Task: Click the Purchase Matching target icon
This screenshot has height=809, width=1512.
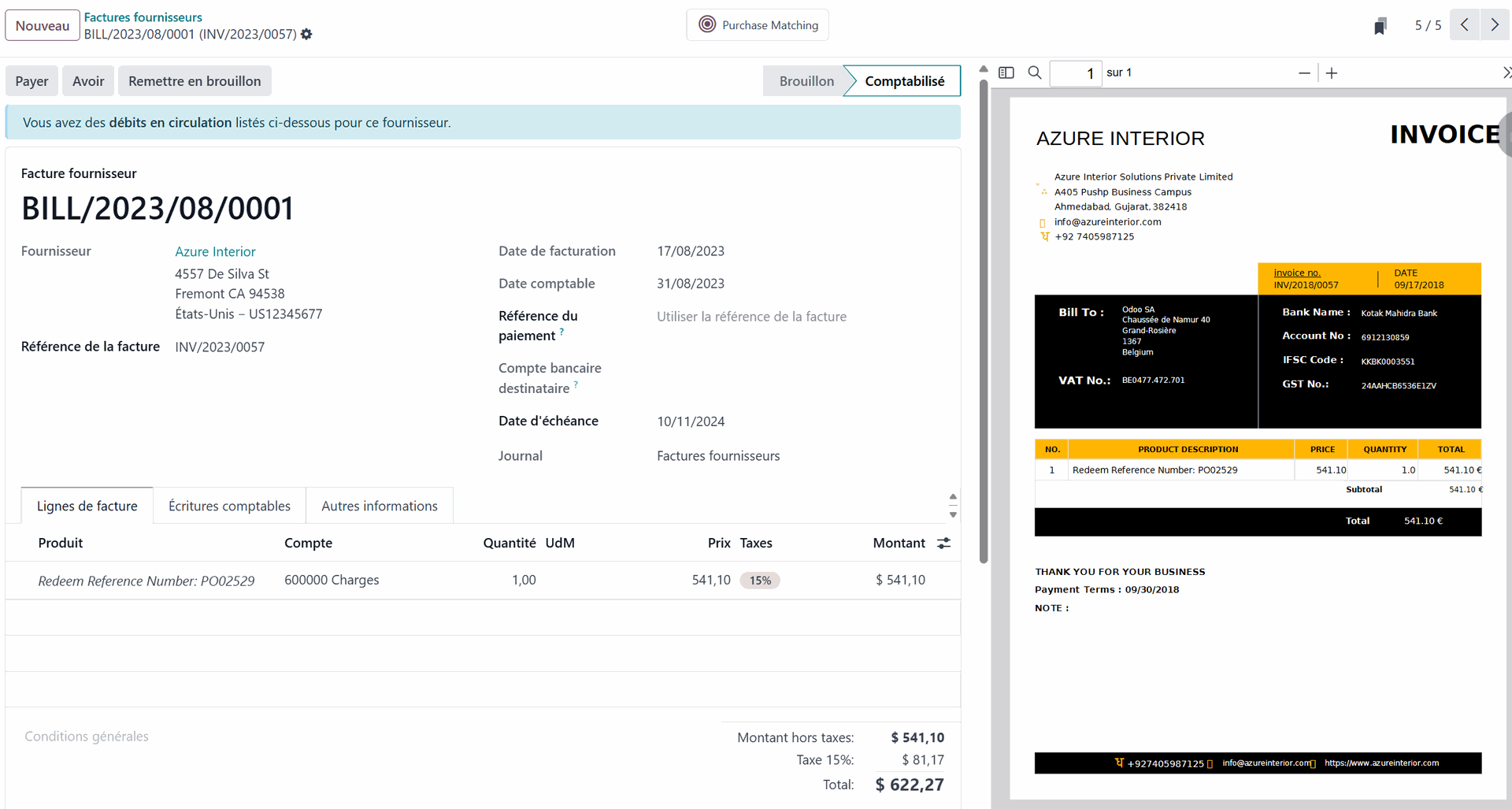Action: [x=707, y=25]
